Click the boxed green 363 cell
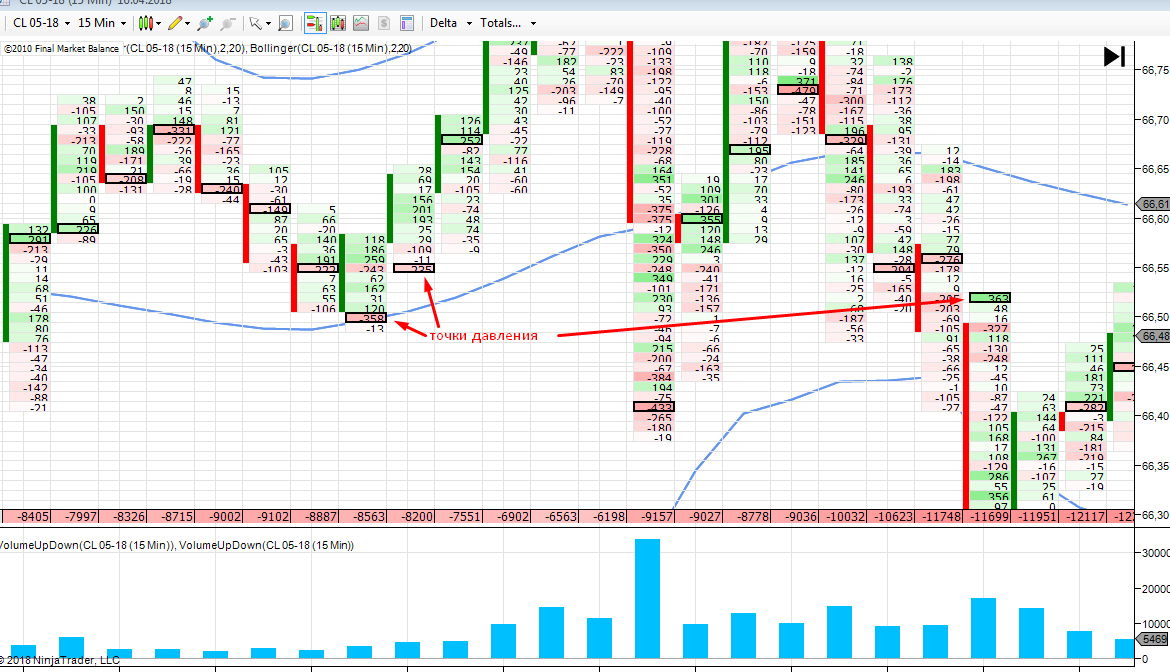The width and height of the screenshot is (1170, 672). 990,298
